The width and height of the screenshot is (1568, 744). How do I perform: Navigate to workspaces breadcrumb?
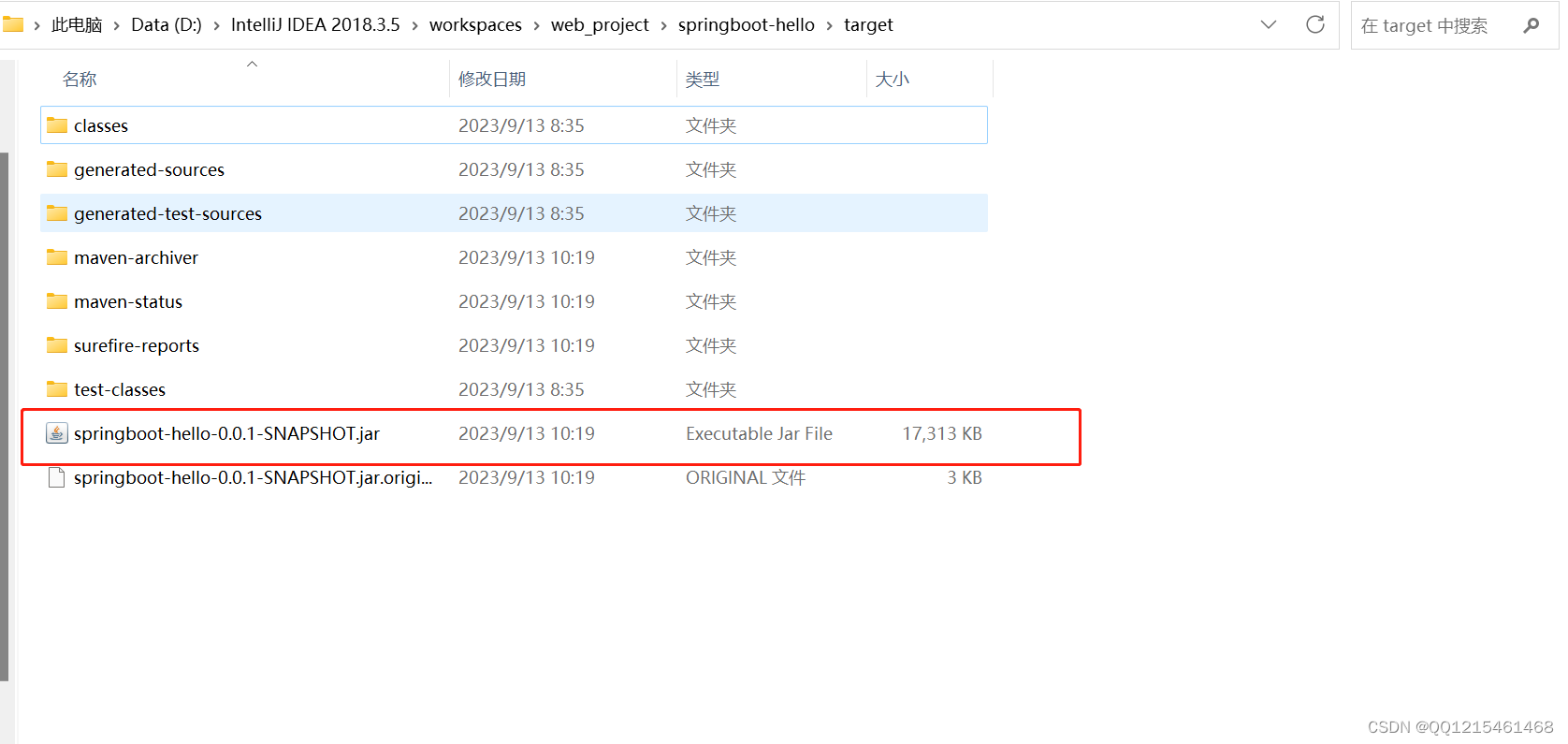(x=475, y=25)
